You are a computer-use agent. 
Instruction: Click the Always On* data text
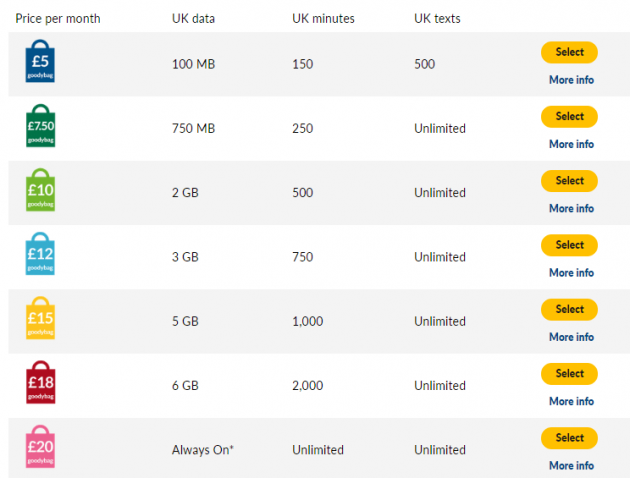tap(203, 450)
